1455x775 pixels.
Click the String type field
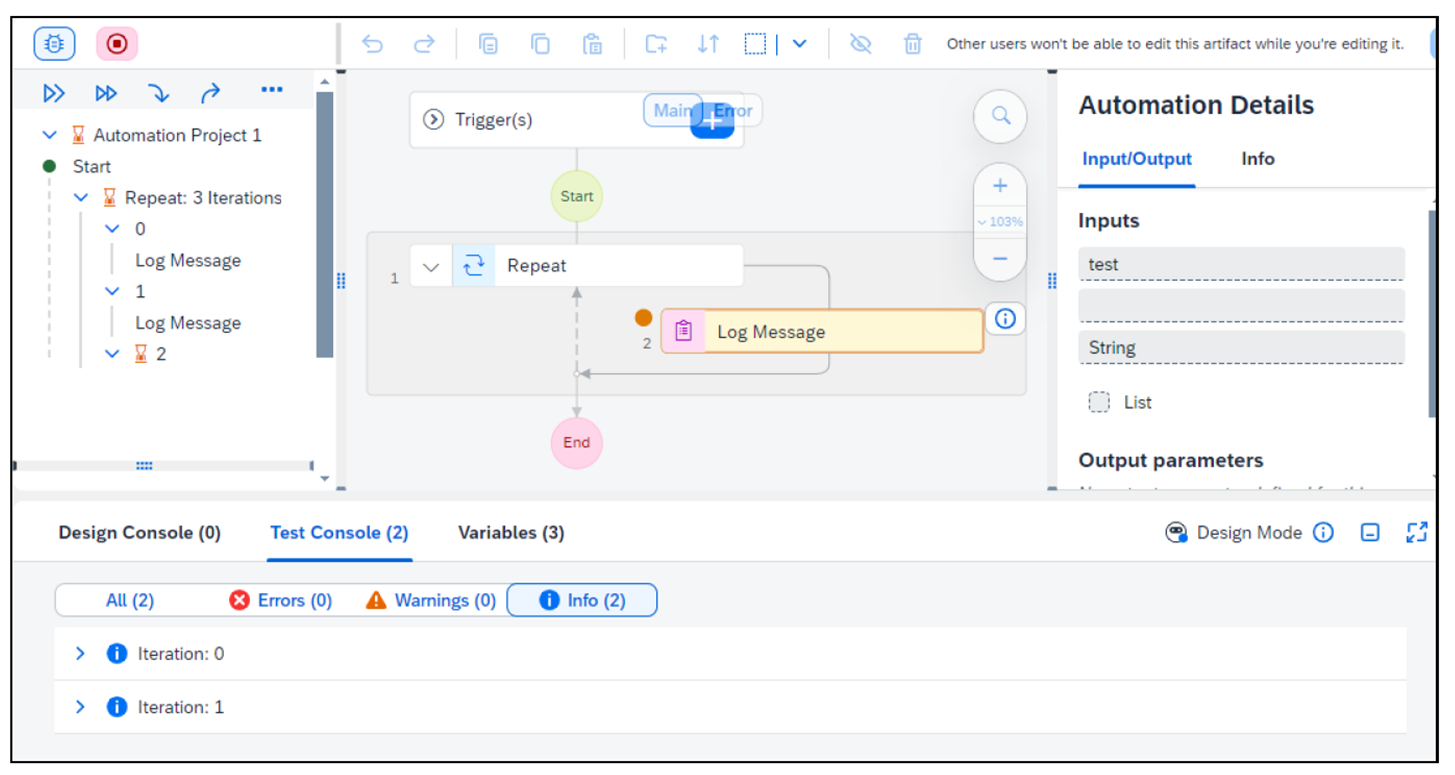click(1241, 348)
